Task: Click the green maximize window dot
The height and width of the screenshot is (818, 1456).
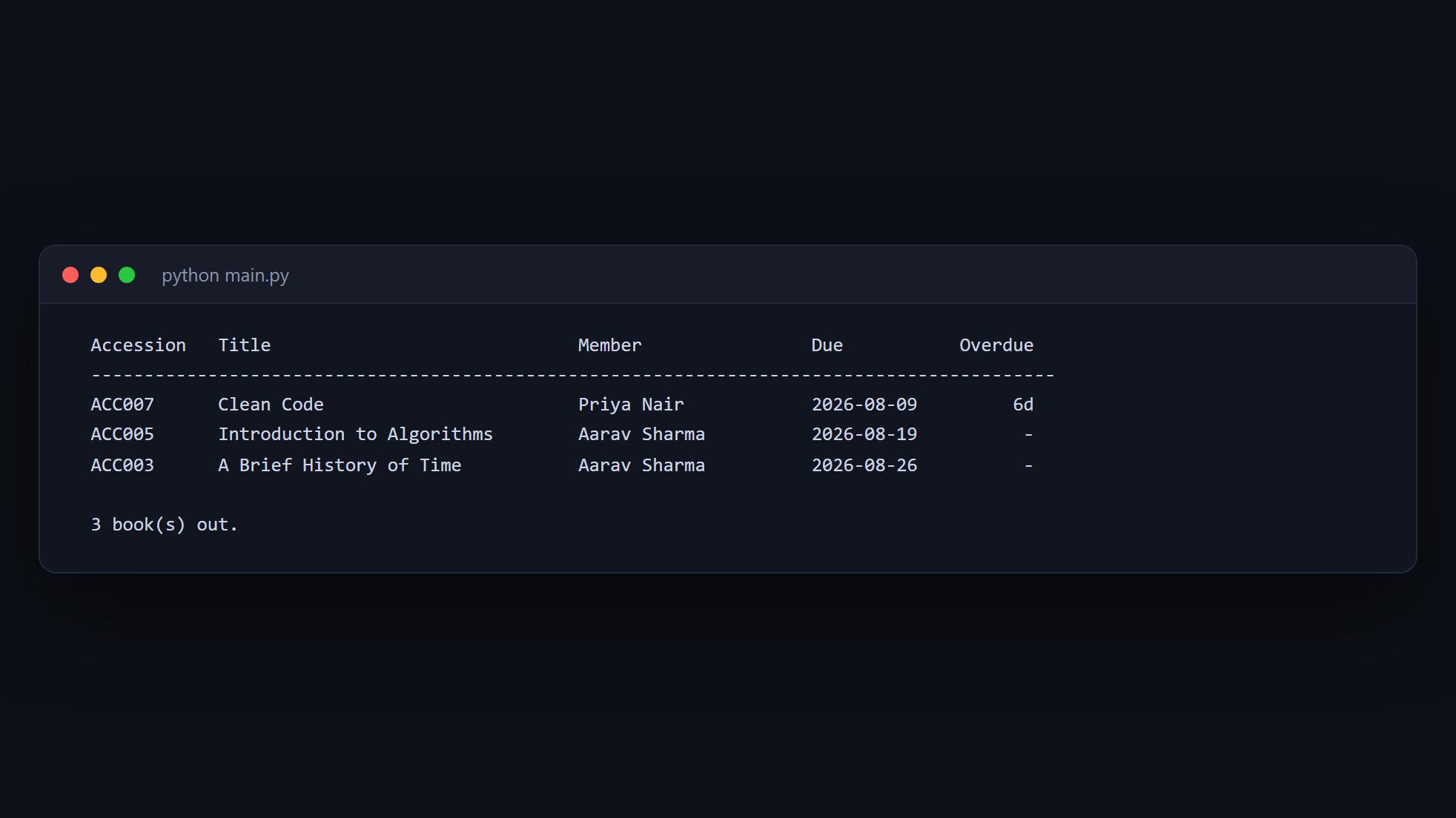Action: point(127,275)
